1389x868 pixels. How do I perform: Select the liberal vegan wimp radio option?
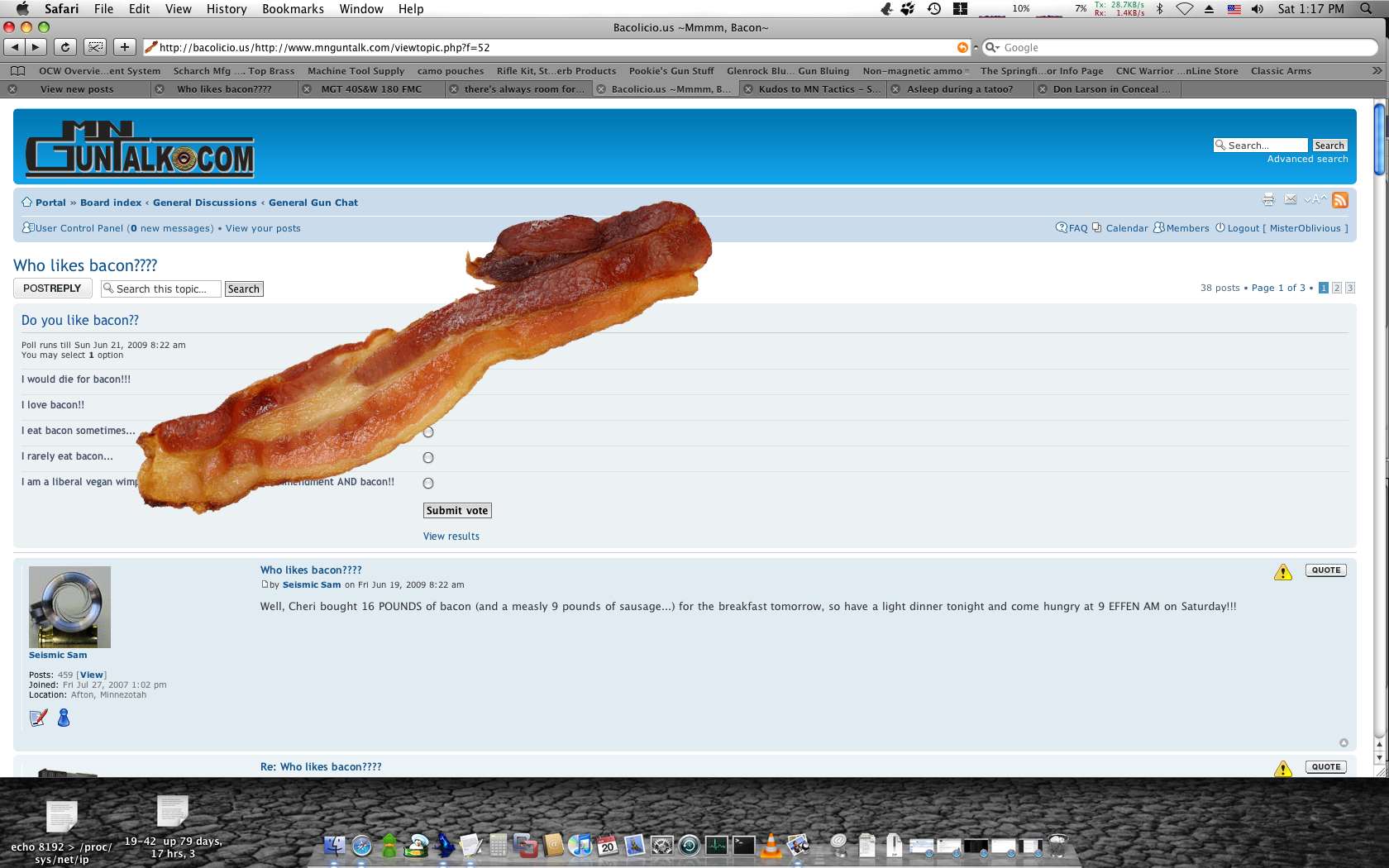(x=428, y=483)
